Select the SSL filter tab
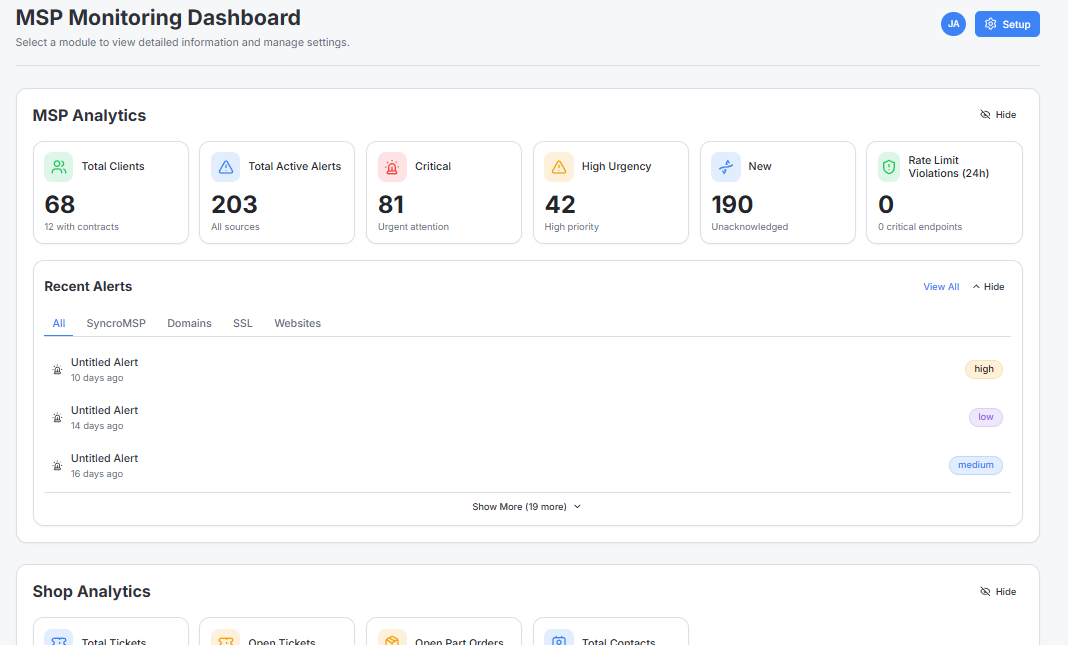The width and height of the screenshot is (1081, 645). pos(242,323)
